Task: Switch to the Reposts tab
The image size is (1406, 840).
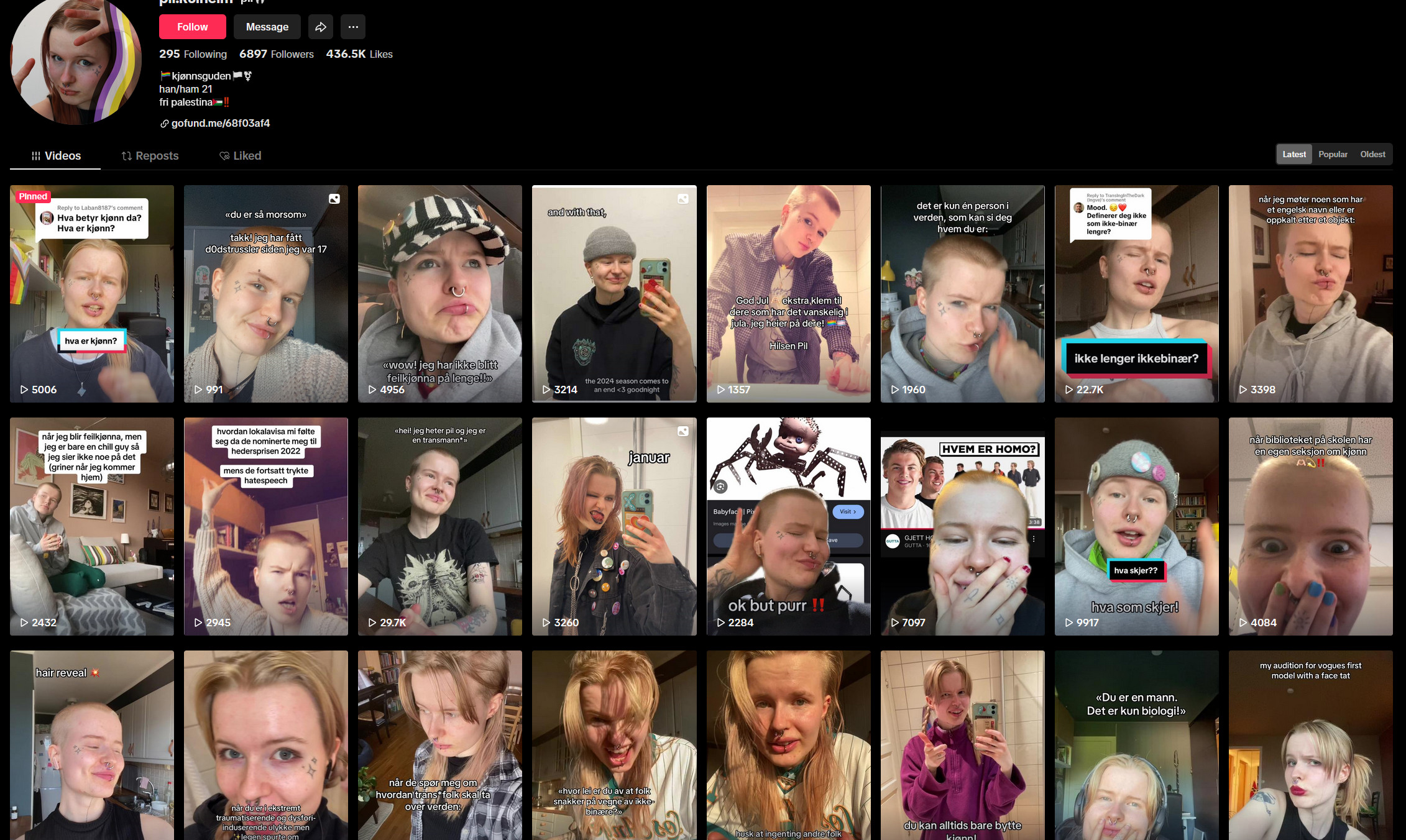Action: 150,155
